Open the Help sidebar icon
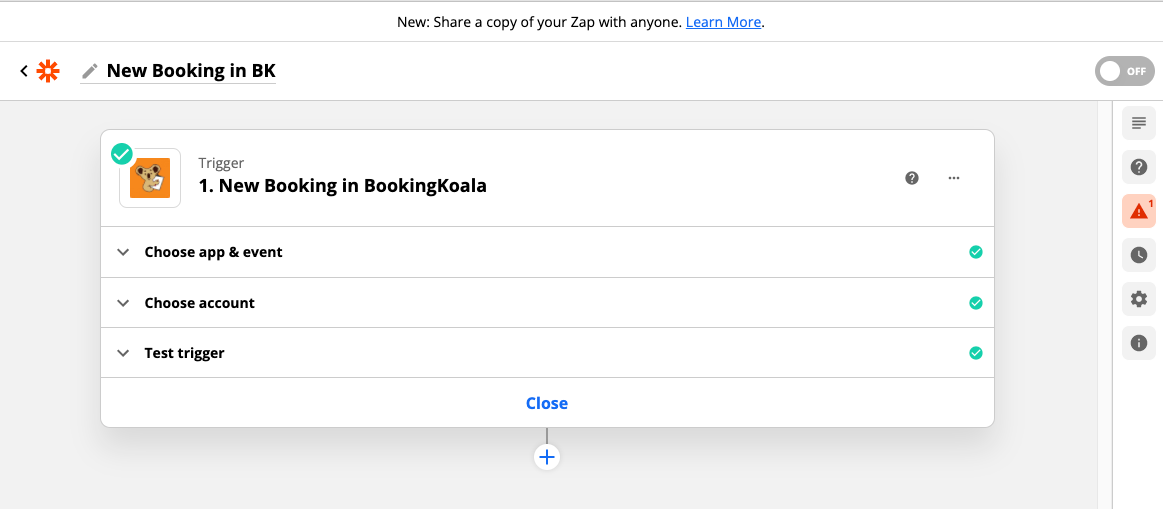This screenshot has height=509, width=1163. pyautogui.click(x=1138, y=167)
